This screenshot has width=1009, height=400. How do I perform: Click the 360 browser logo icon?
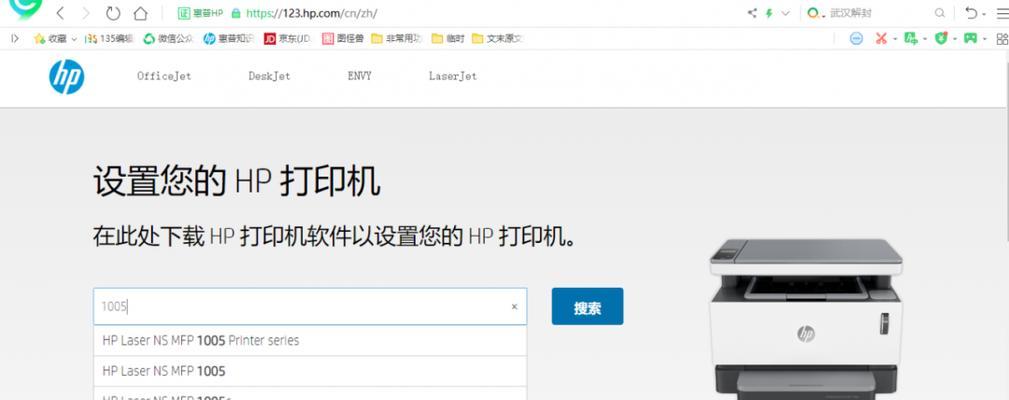click(x=26, y=8)
